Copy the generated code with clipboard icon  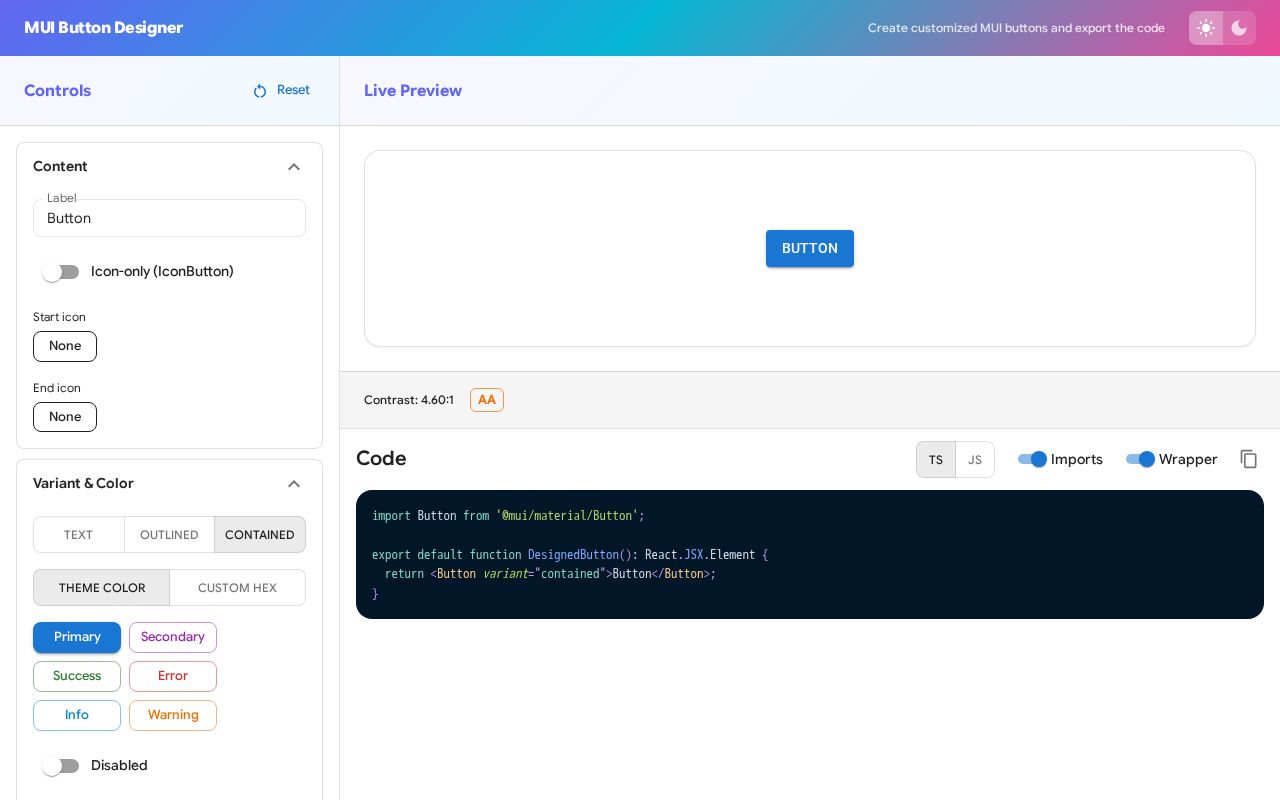tap(1248, 459)
